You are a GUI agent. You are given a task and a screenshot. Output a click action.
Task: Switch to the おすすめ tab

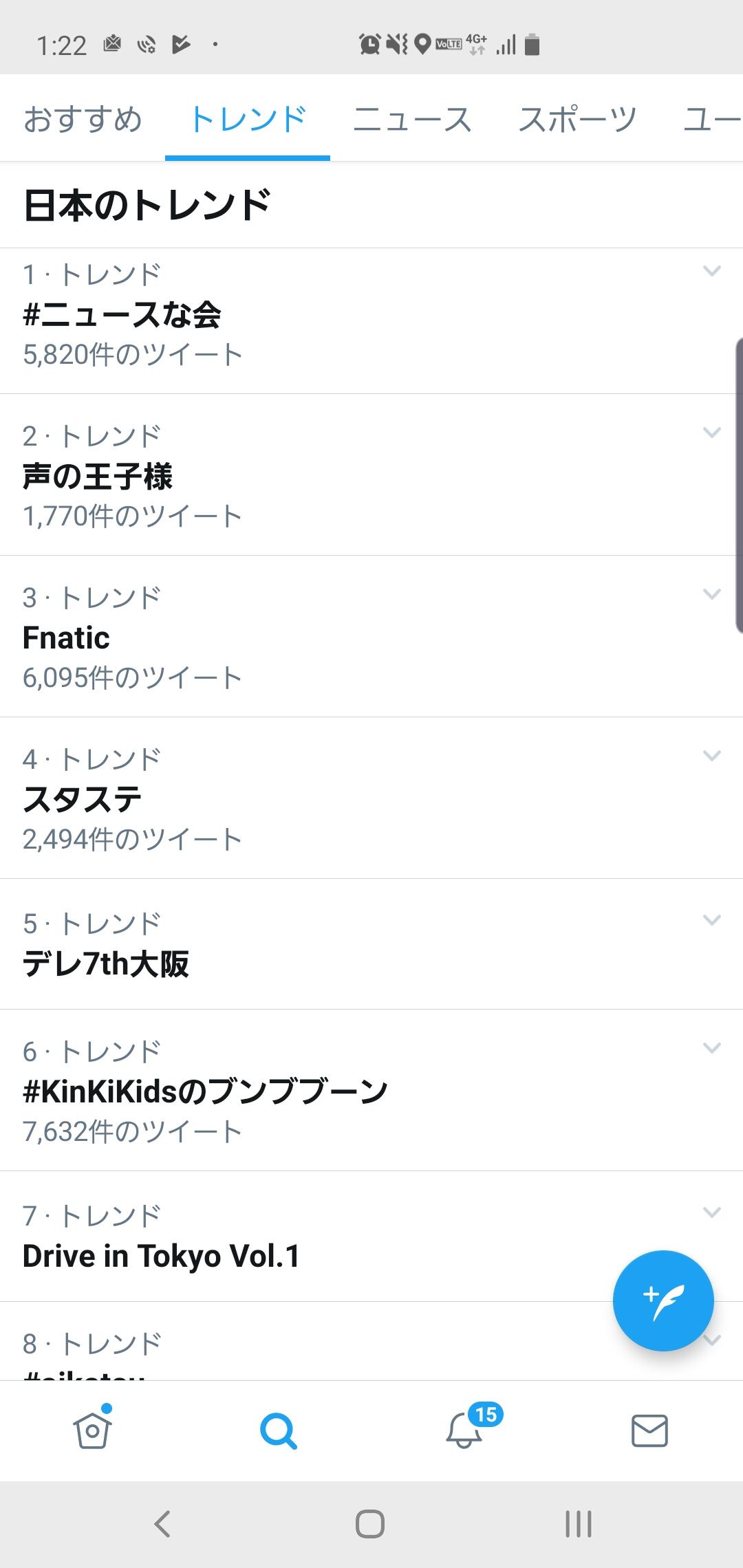[83, 119]
